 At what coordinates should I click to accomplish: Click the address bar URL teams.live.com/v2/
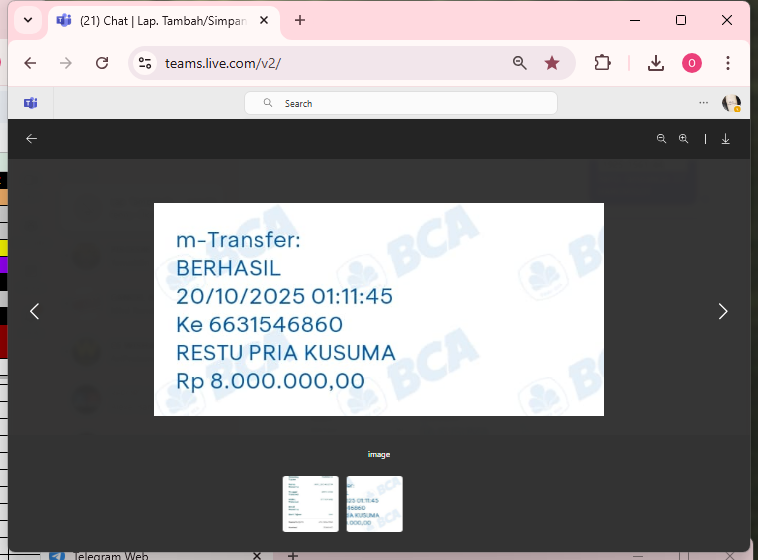(x=223, y=63)
